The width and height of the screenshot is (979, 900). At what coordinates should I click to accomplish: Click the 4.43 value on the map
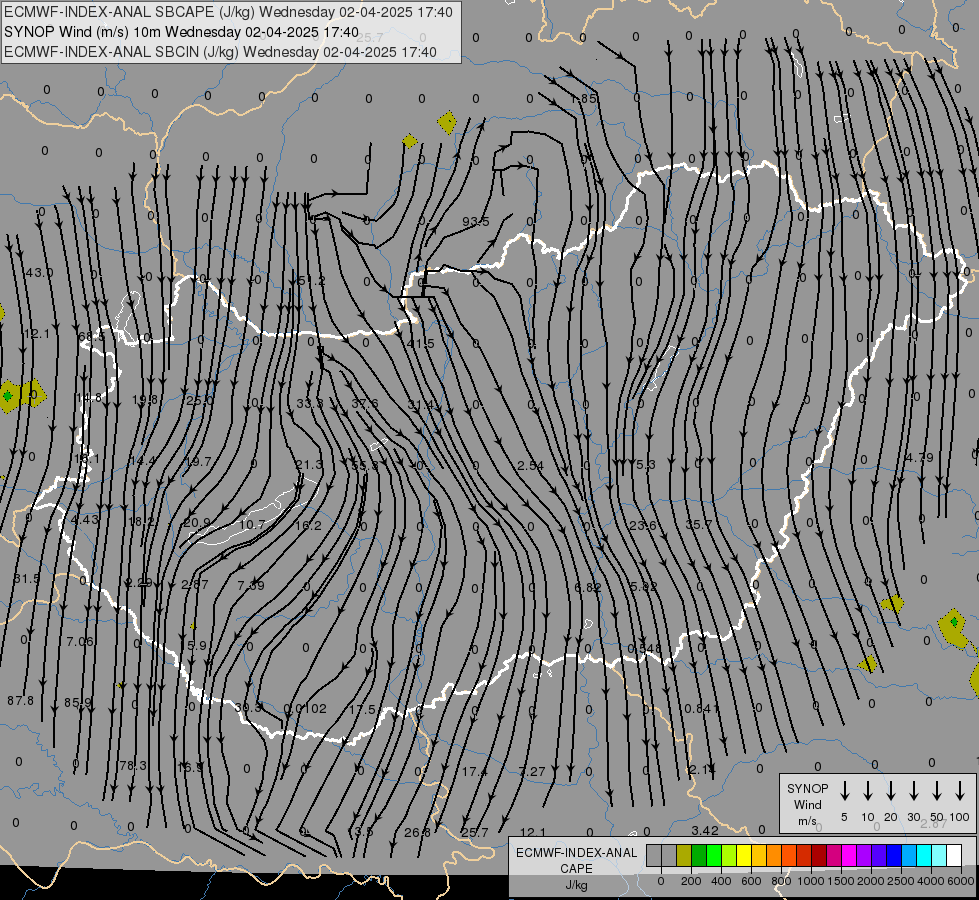pos(84,520)
